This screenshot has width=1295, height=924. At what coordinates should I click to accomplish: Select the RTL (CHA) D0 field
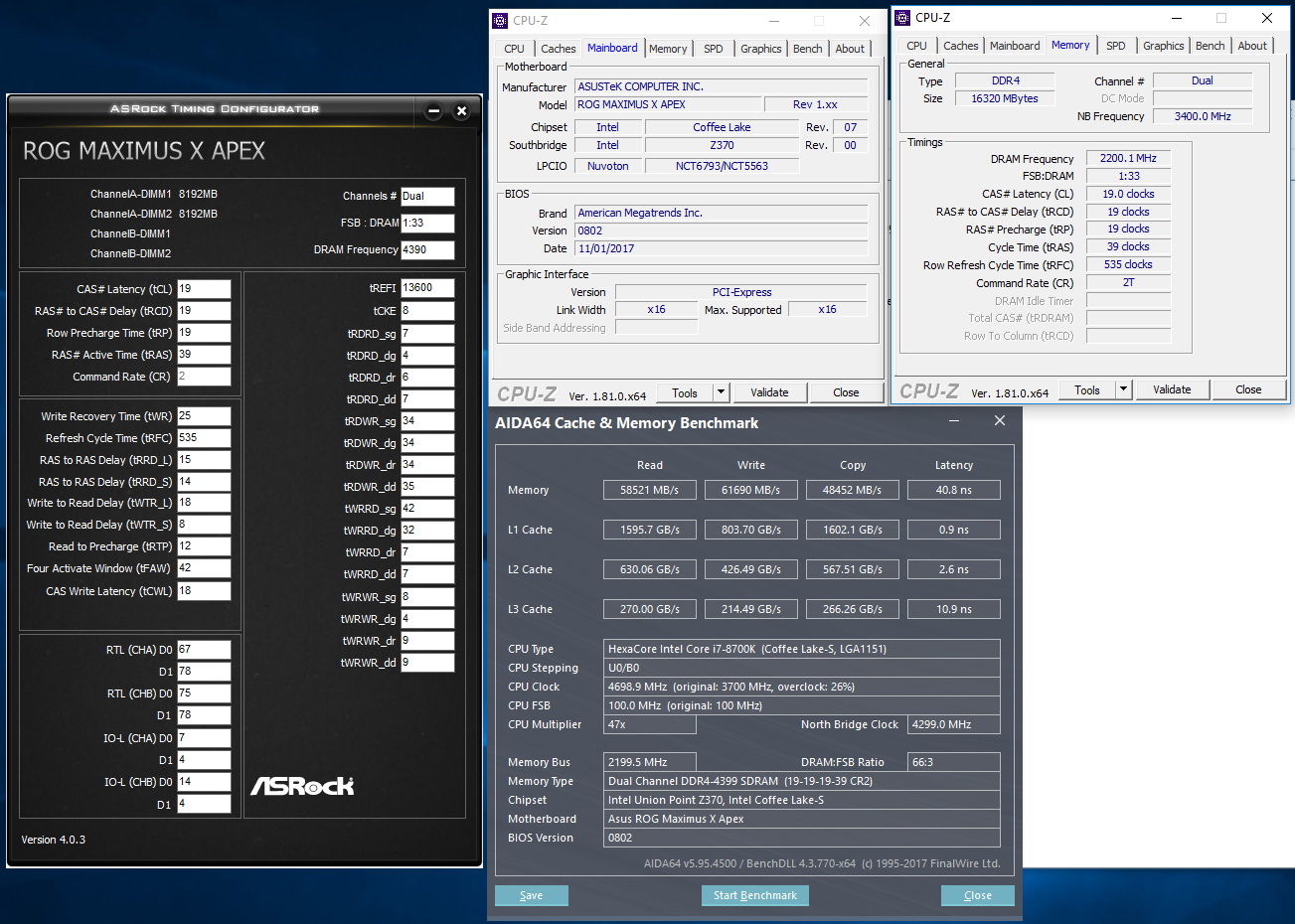pos(204,650)
